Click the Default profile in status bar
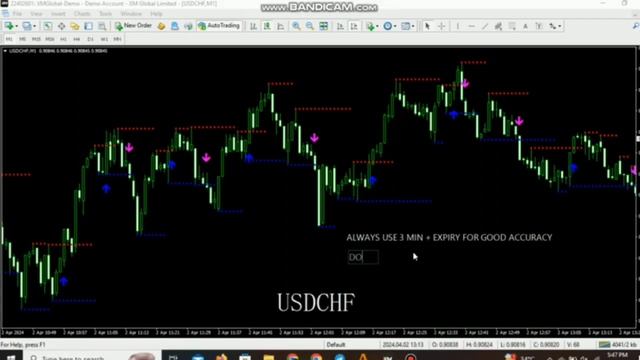The image size is (640, 360). click(x=336, y=345)
